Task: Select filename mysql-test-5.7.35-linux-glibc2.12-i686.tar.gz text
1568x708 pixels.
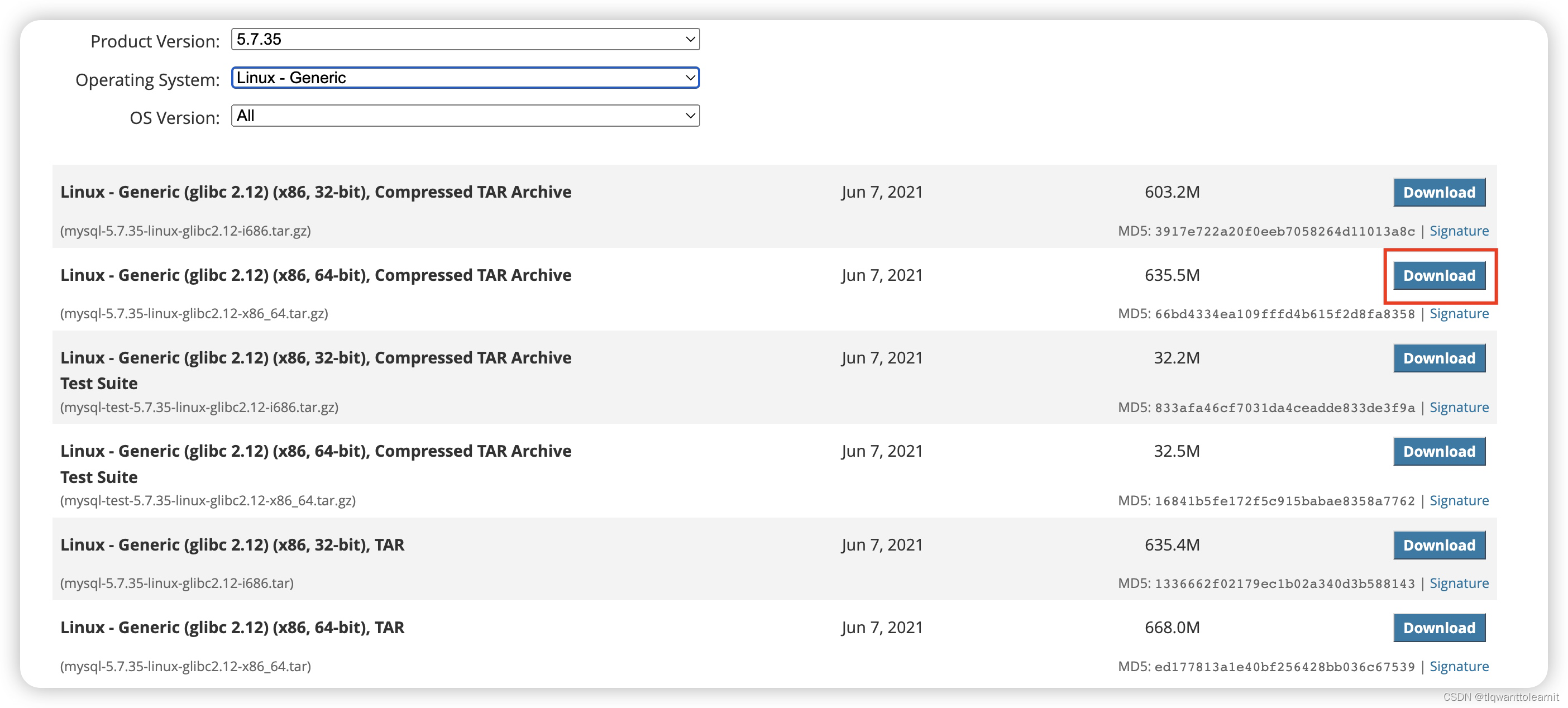Action: [x=199, y=408]
